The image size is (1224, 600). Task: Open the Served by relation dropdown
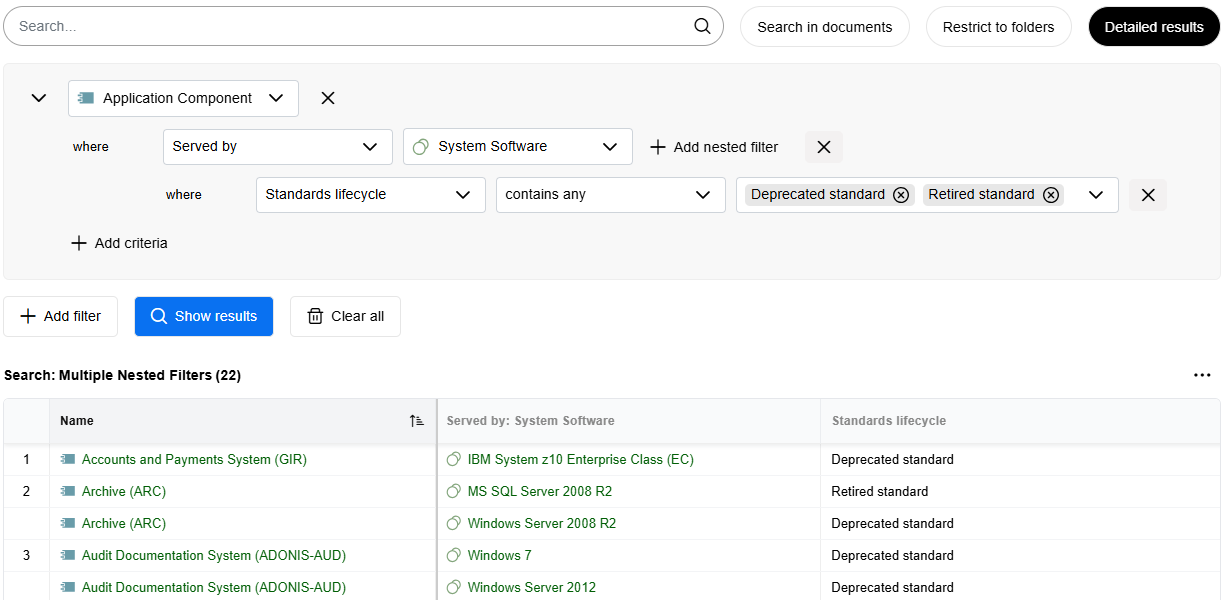(277, 146)
